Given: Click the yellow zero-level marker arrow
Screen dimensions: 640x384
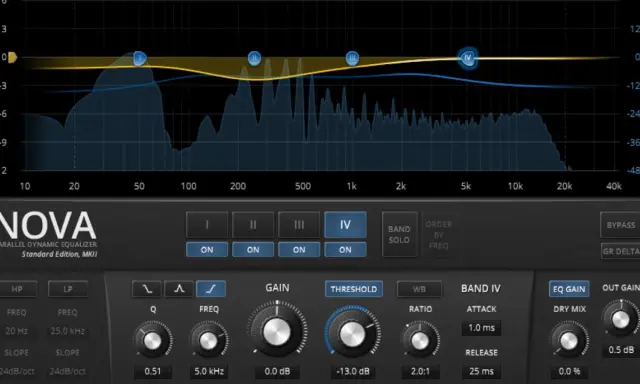Looking at the screenshot, I should [x=13, y=58].
